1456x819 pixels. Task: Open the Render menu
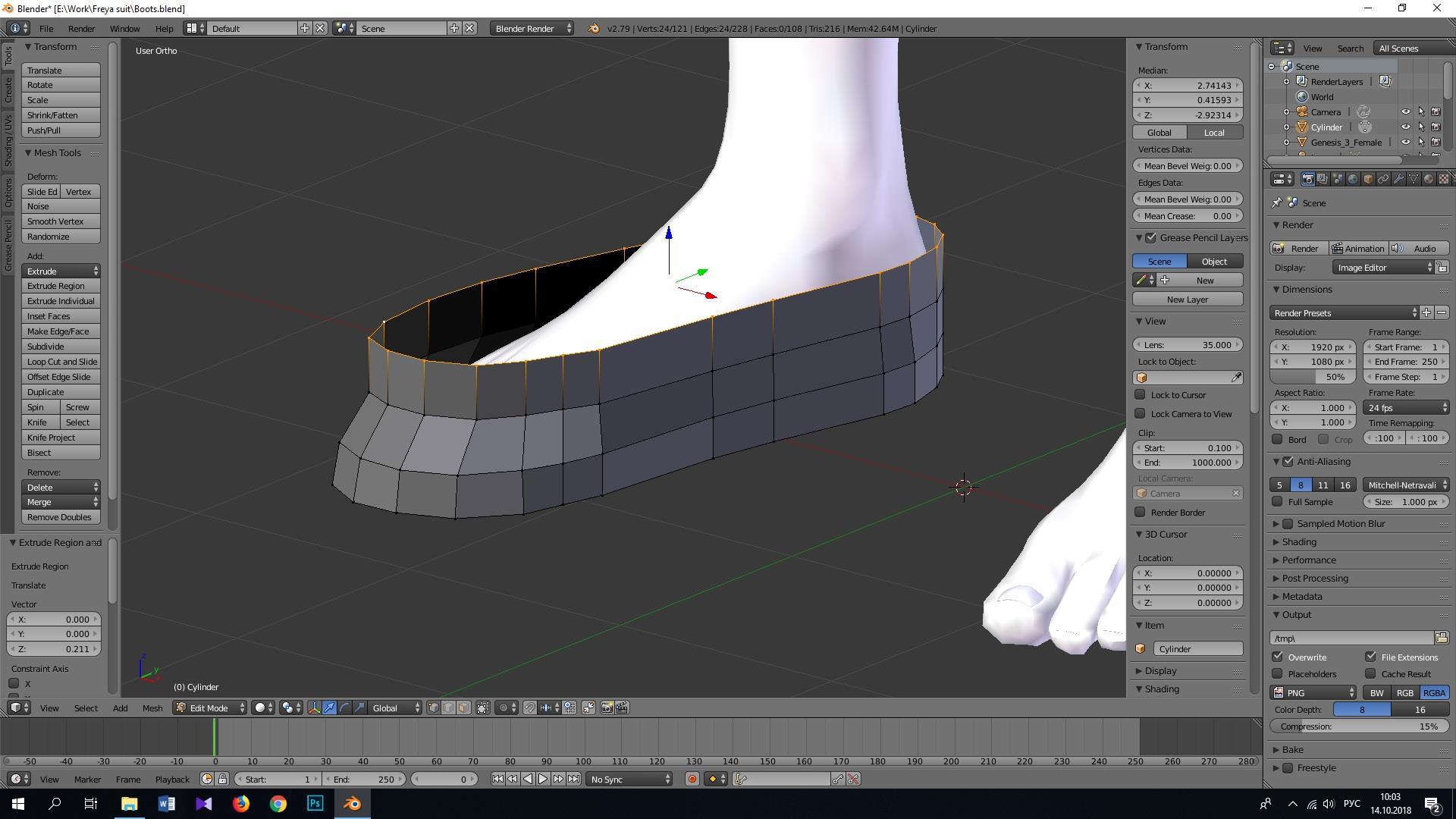coord(81,28)
